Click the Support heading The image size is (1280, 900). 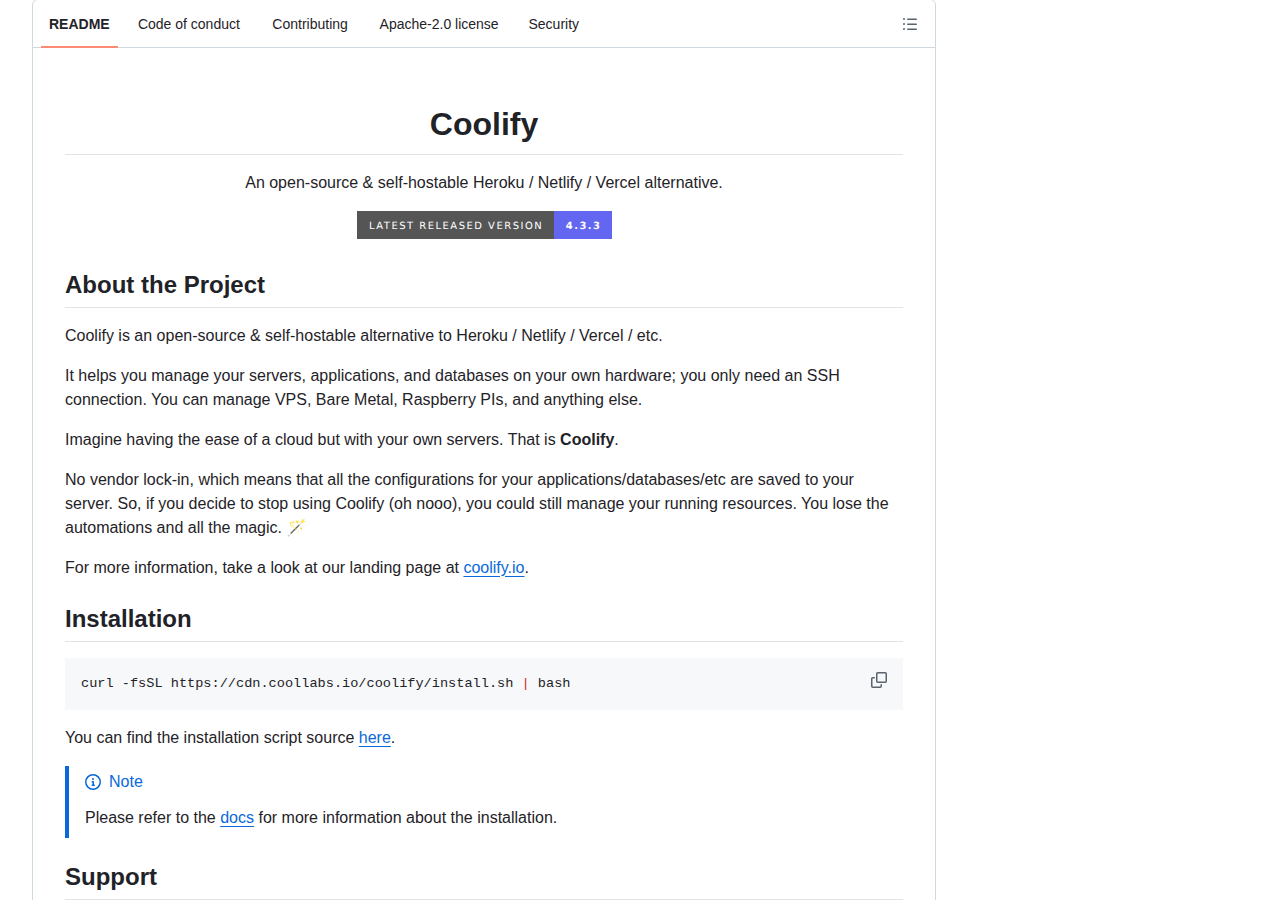tap(111, 877)
